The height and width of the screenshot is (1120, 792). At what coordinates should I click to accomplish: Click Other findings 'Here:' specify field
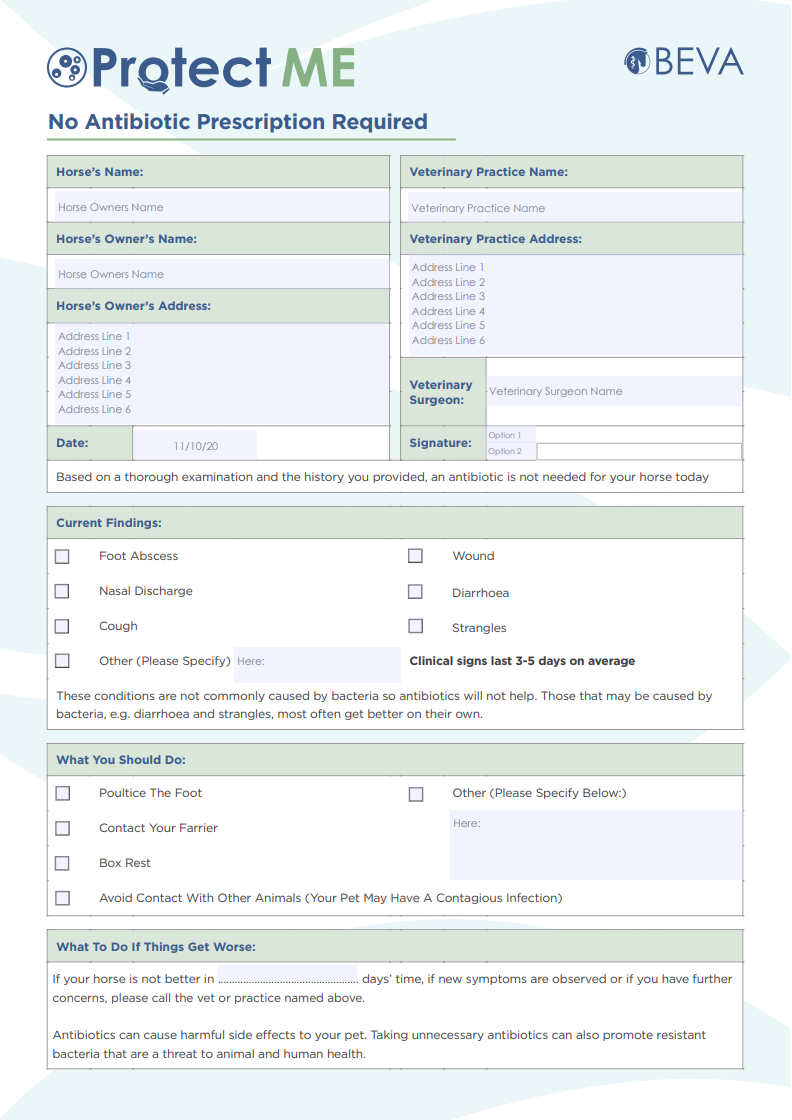[317, 662]
